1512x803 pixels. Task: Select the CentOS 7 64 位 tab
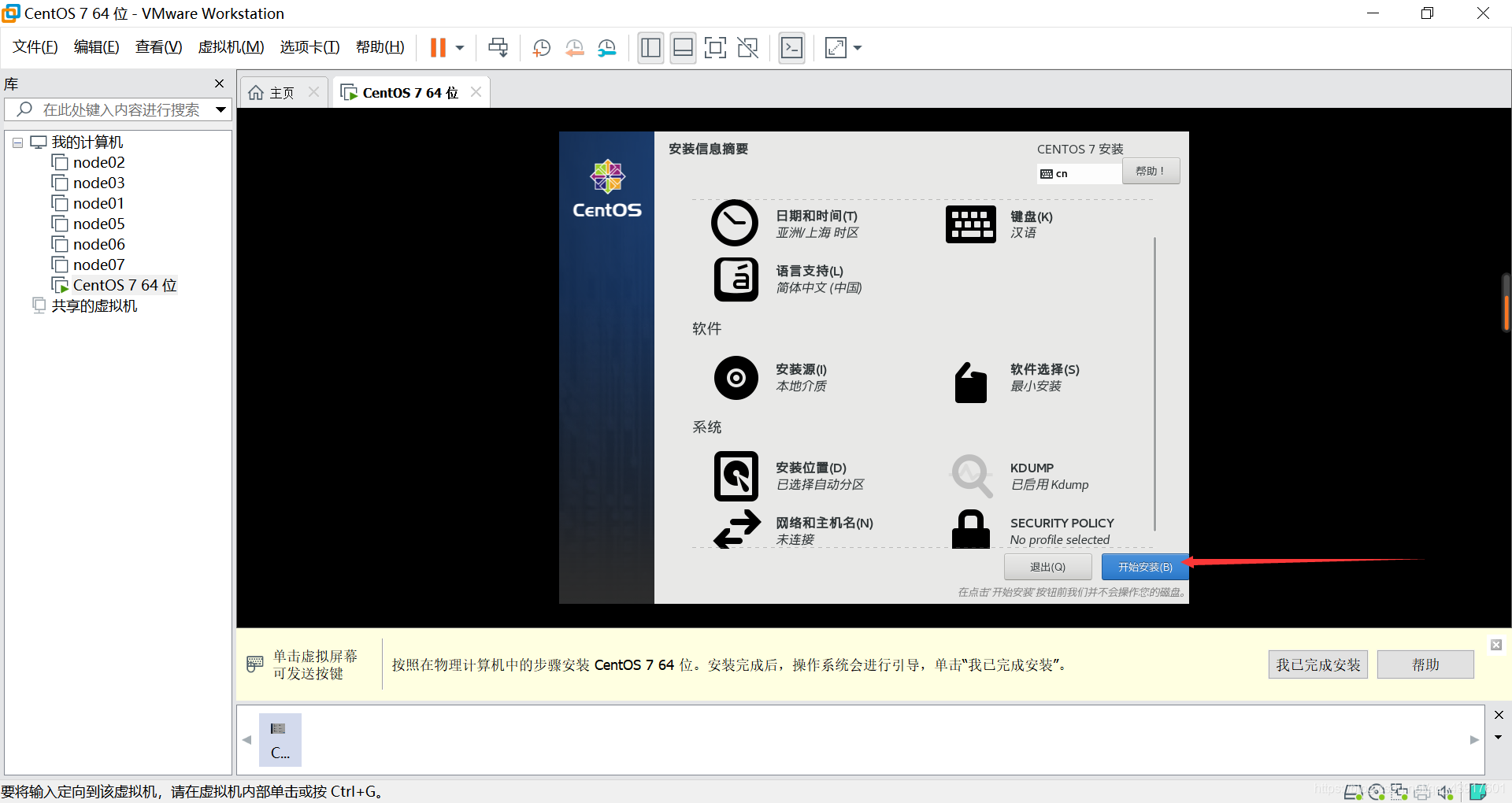coord(400,93)
